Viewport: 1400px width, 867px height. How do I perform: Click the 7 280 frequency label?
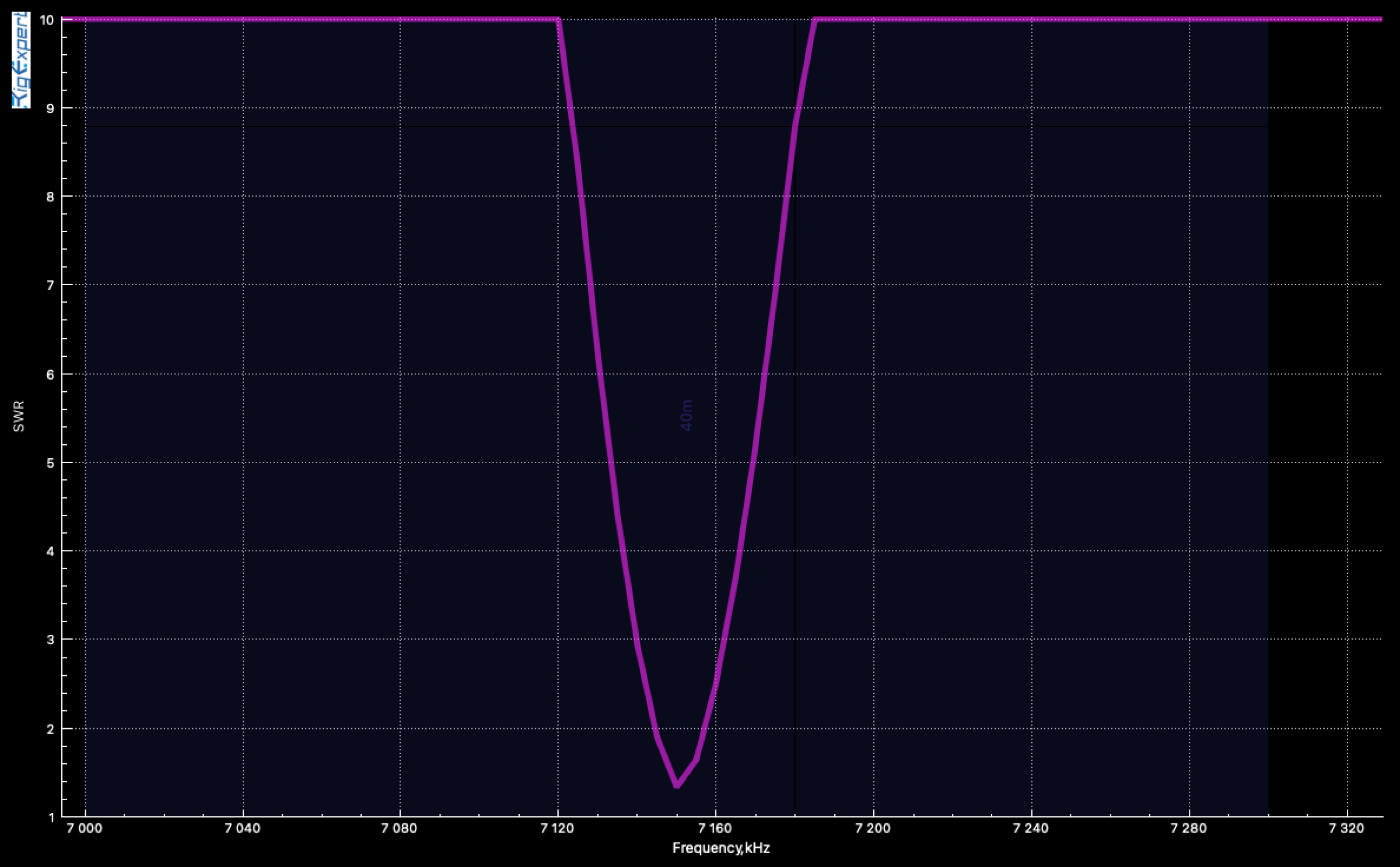tap(1189, 829)
